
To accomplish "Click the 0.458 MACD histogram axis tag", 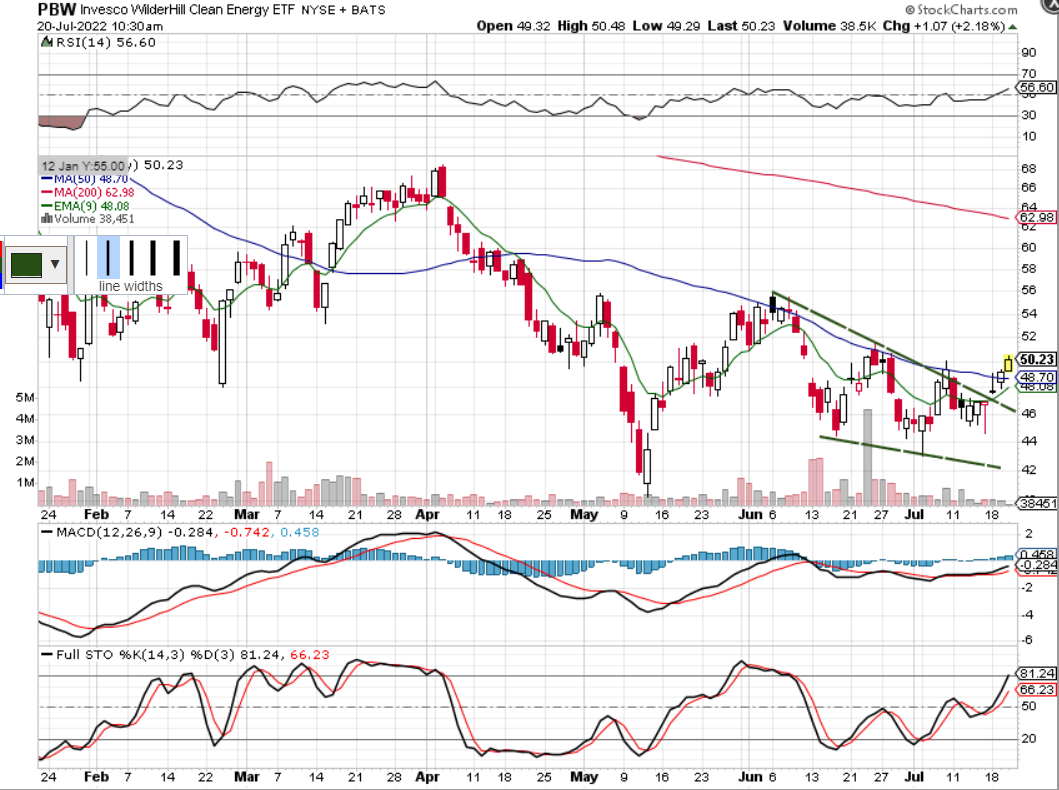I will point(1036,554).
